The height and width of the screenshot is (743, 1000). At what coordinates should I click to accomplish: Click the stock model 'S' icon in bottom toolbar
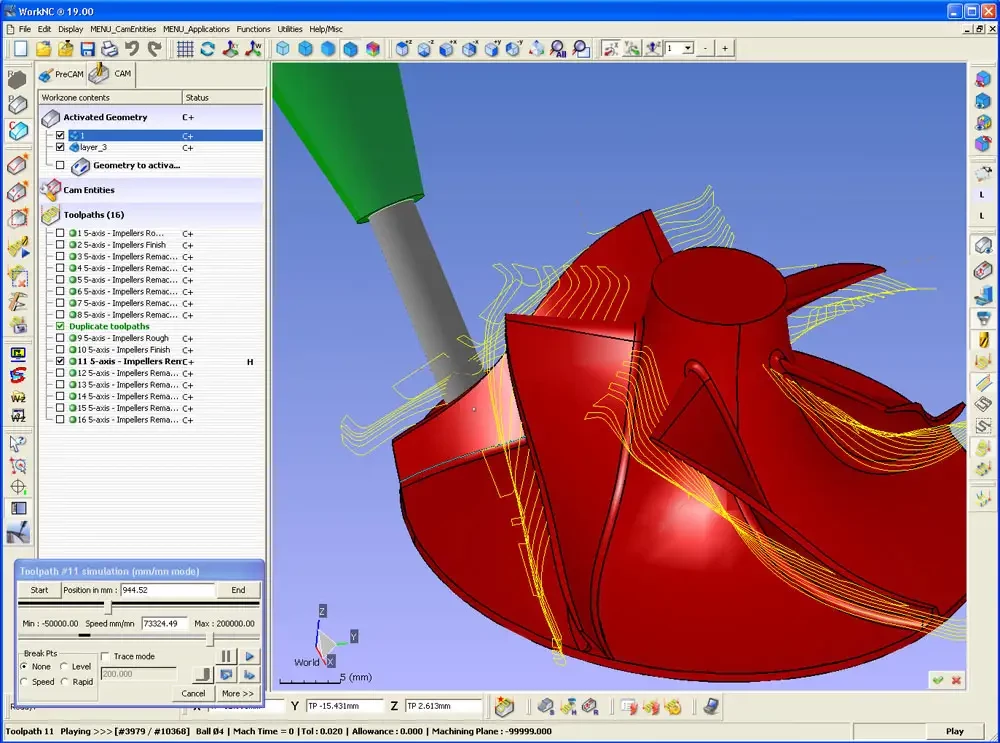(x=546, y=706)
